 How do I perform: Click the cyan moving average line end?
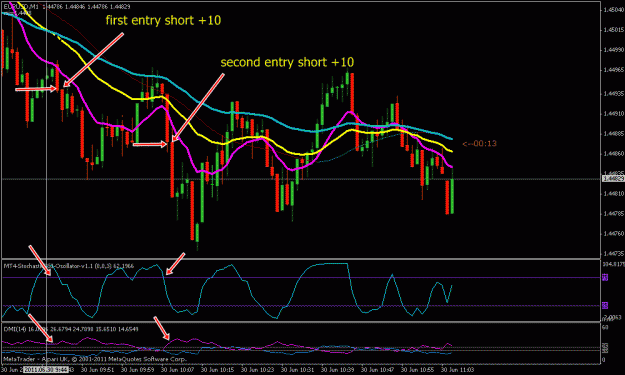[451, 139]
